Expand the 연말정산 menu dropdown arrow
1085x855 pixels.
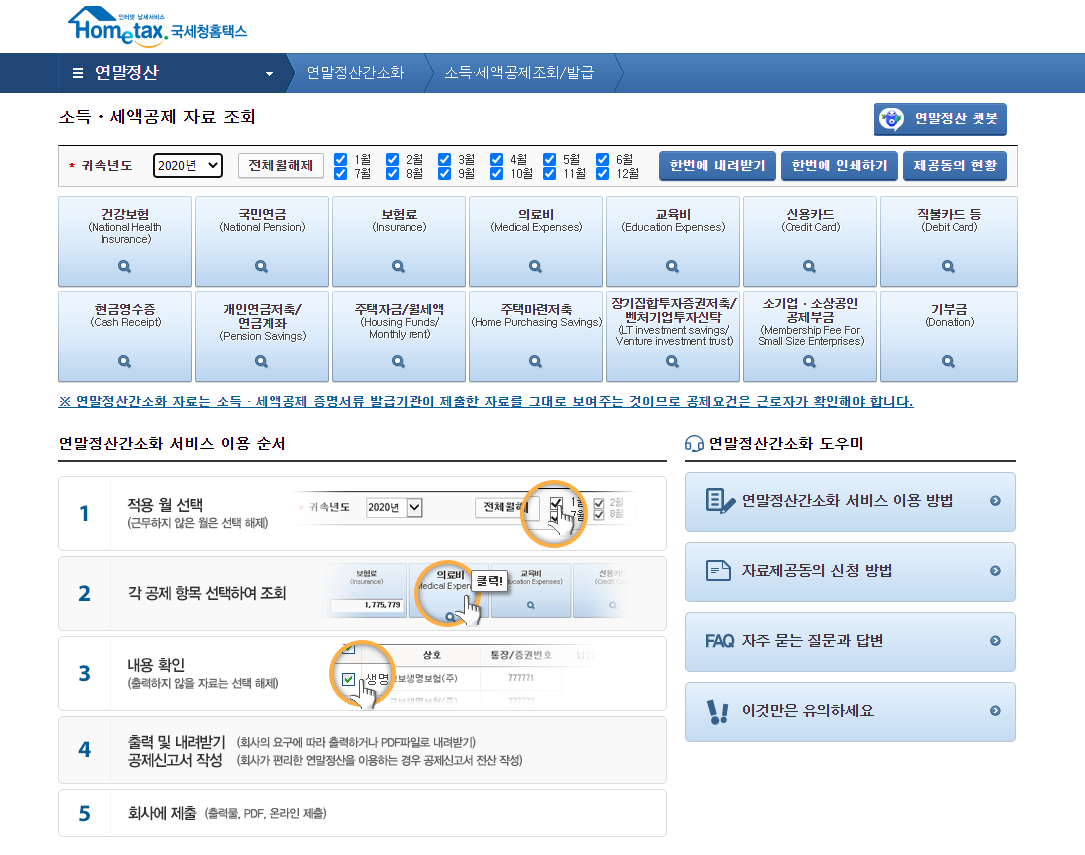[x=269, y=73]
